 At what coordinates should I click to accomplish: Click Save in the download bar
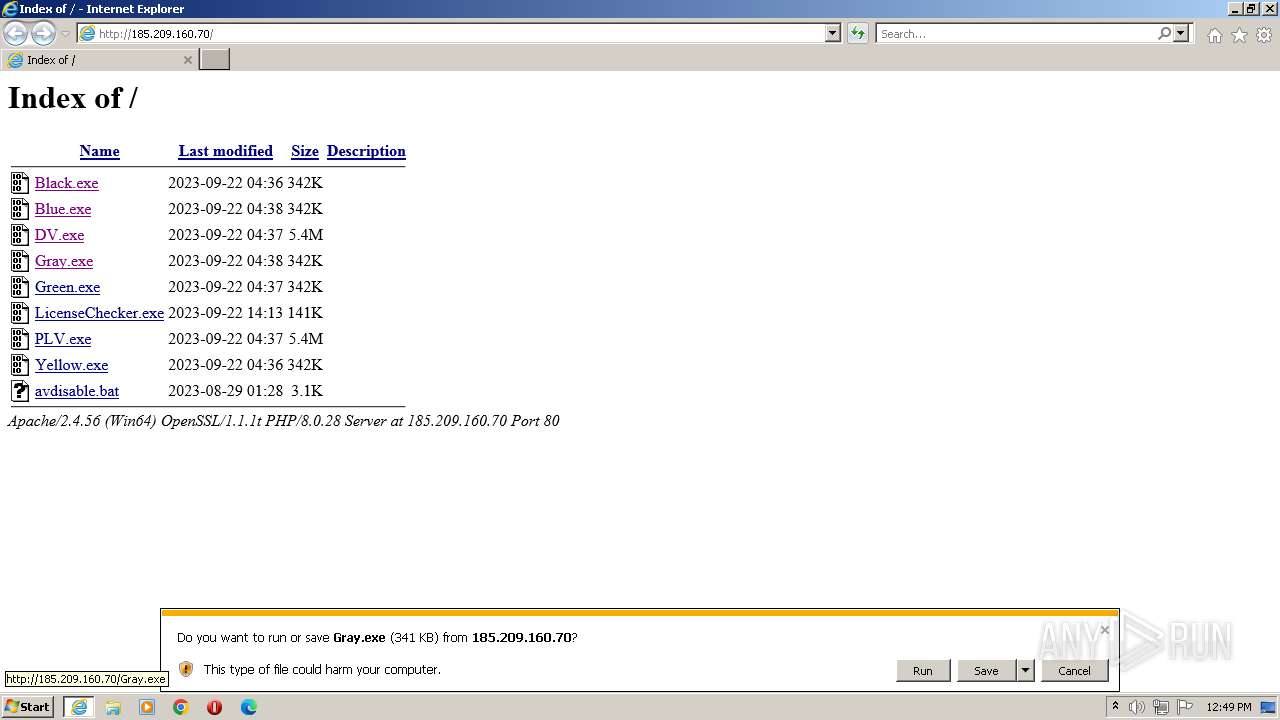point(986,671)
